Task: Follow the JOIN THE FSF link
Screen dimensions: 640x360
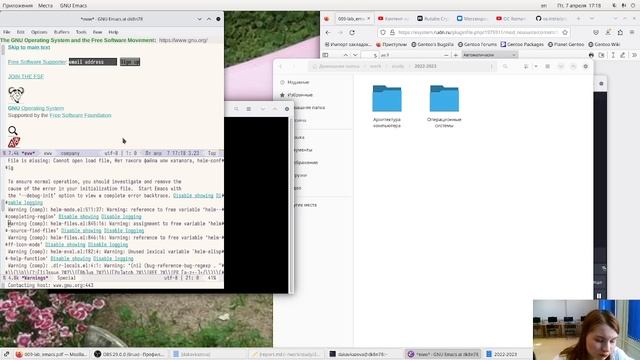Action: tap(26, 77)
